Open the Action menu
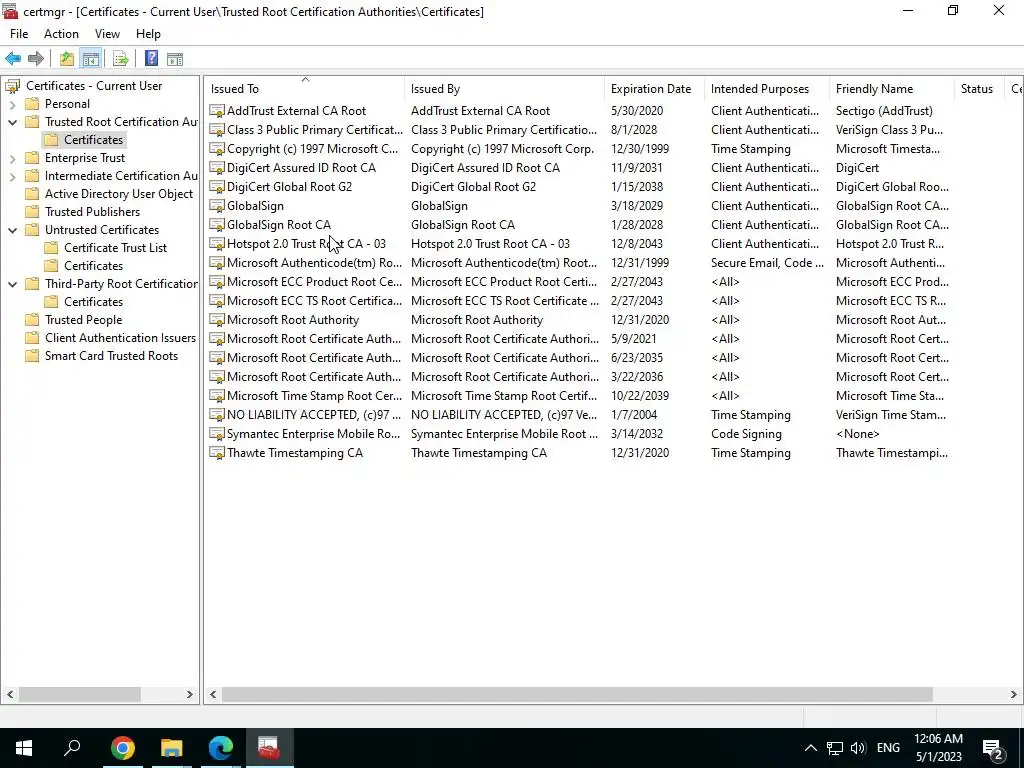The height and width of the screenshot is (768, 1024). (x=61, y=34)
